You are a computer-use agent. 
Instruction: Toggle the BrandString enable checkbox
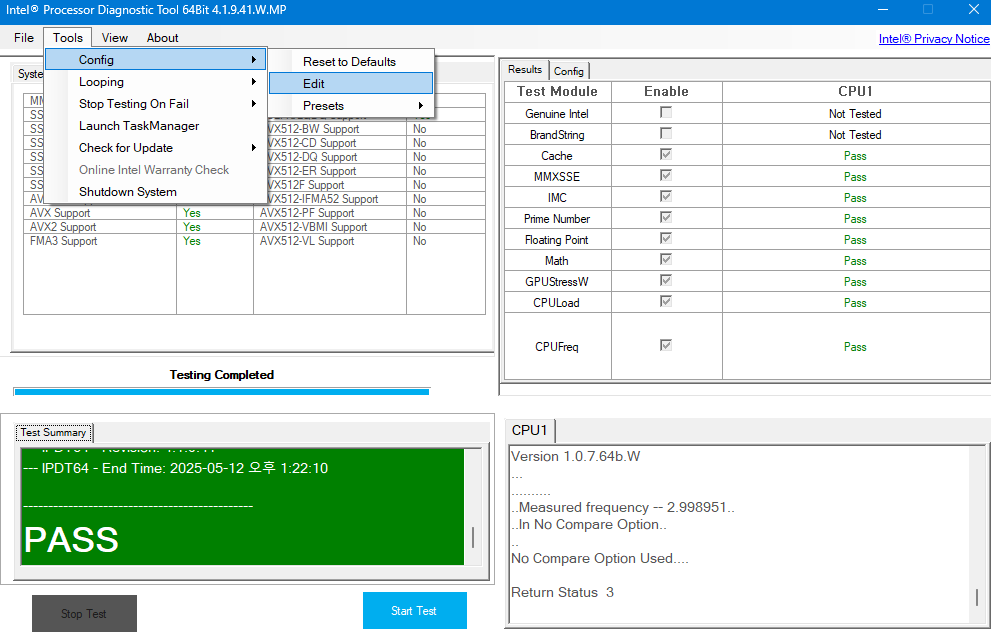pyautogui.click(x=666, y=133)
